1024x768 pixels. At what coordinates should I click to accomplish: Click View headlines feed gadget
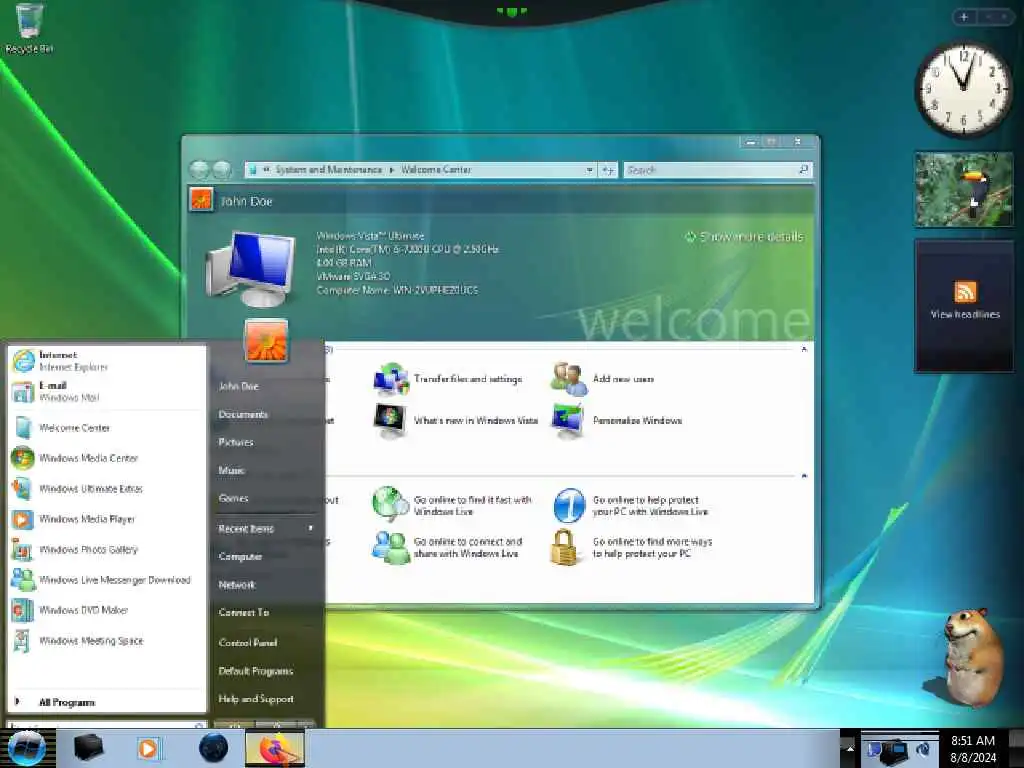tap(965, 306)
